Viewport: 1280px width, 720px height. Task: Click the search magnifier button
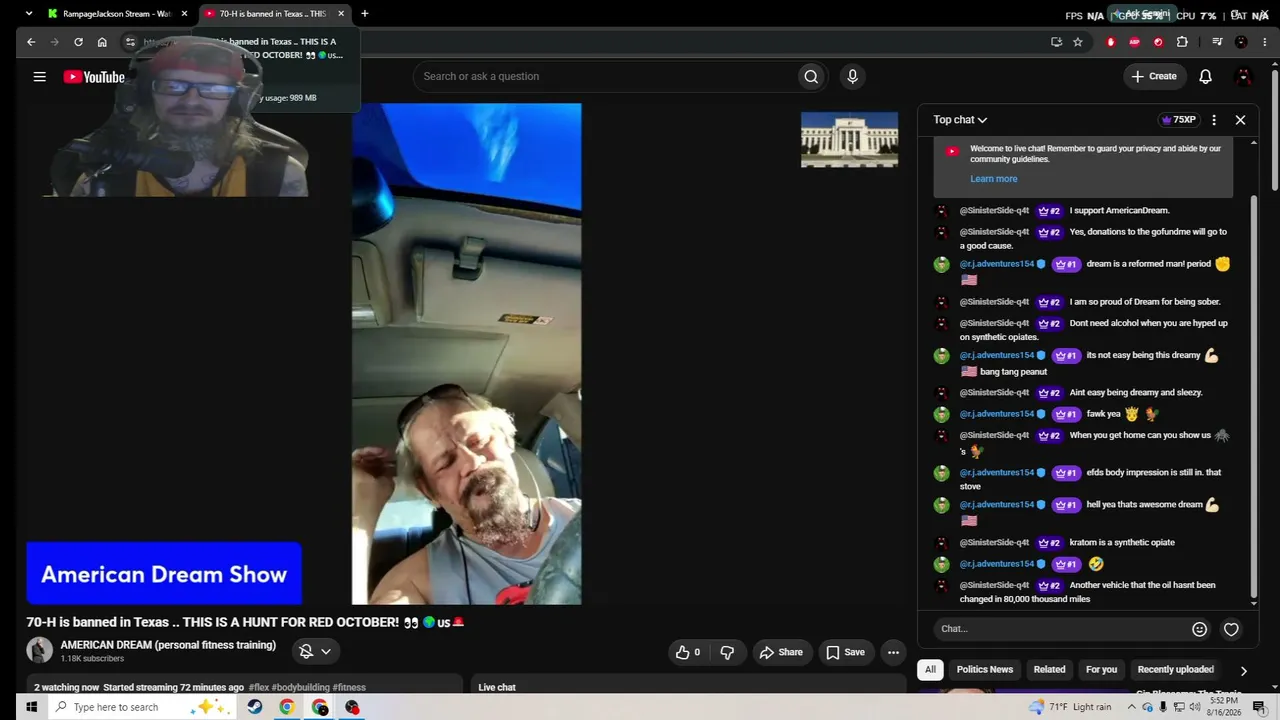[x=811, y=76]
